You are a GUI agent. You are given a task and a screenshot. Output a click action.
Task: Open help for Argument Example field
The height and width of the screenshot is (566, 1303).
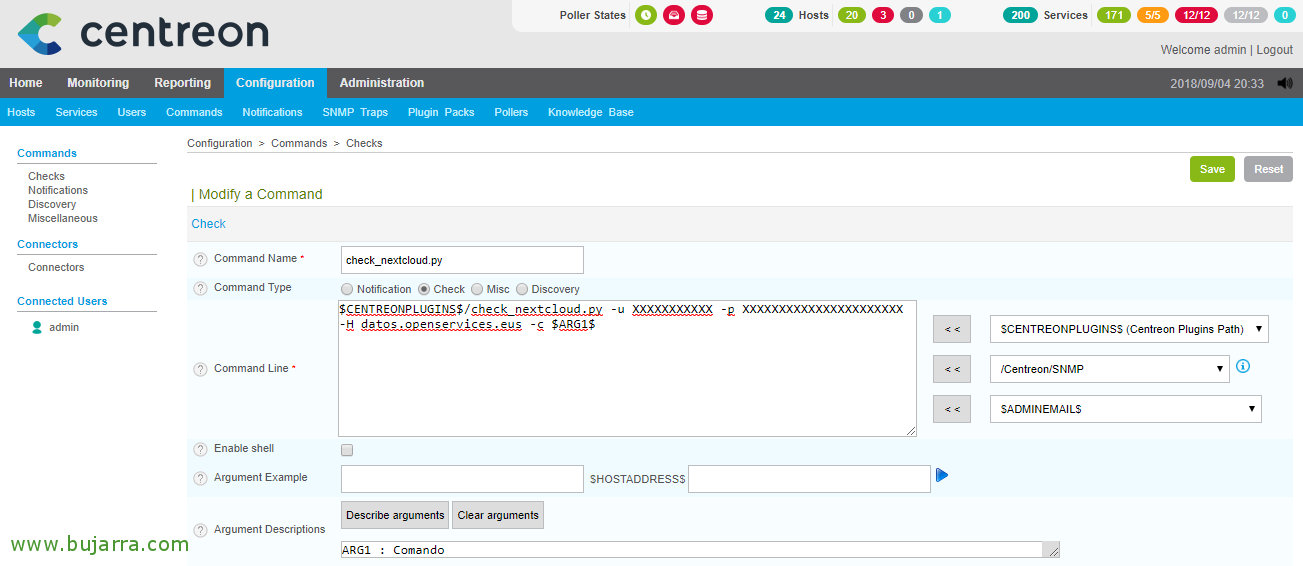point(200,478)
